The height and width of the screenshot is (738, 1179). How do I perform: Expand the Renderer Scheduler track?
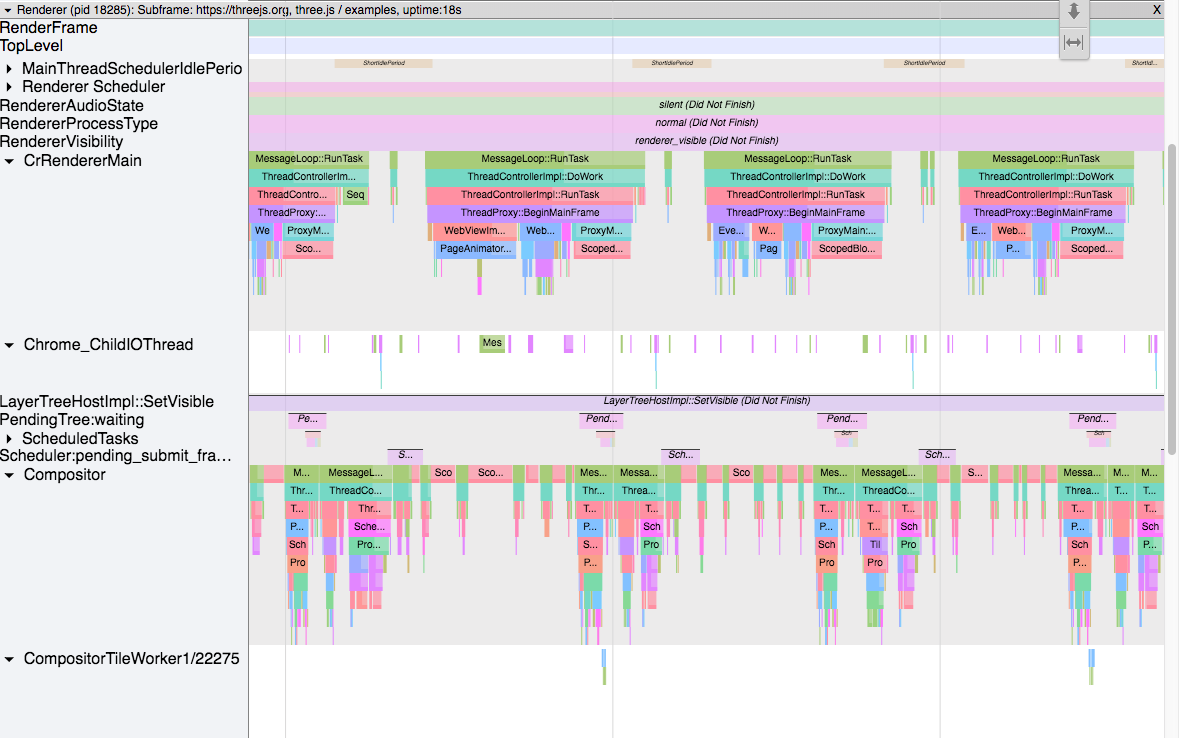pos(10,87)
